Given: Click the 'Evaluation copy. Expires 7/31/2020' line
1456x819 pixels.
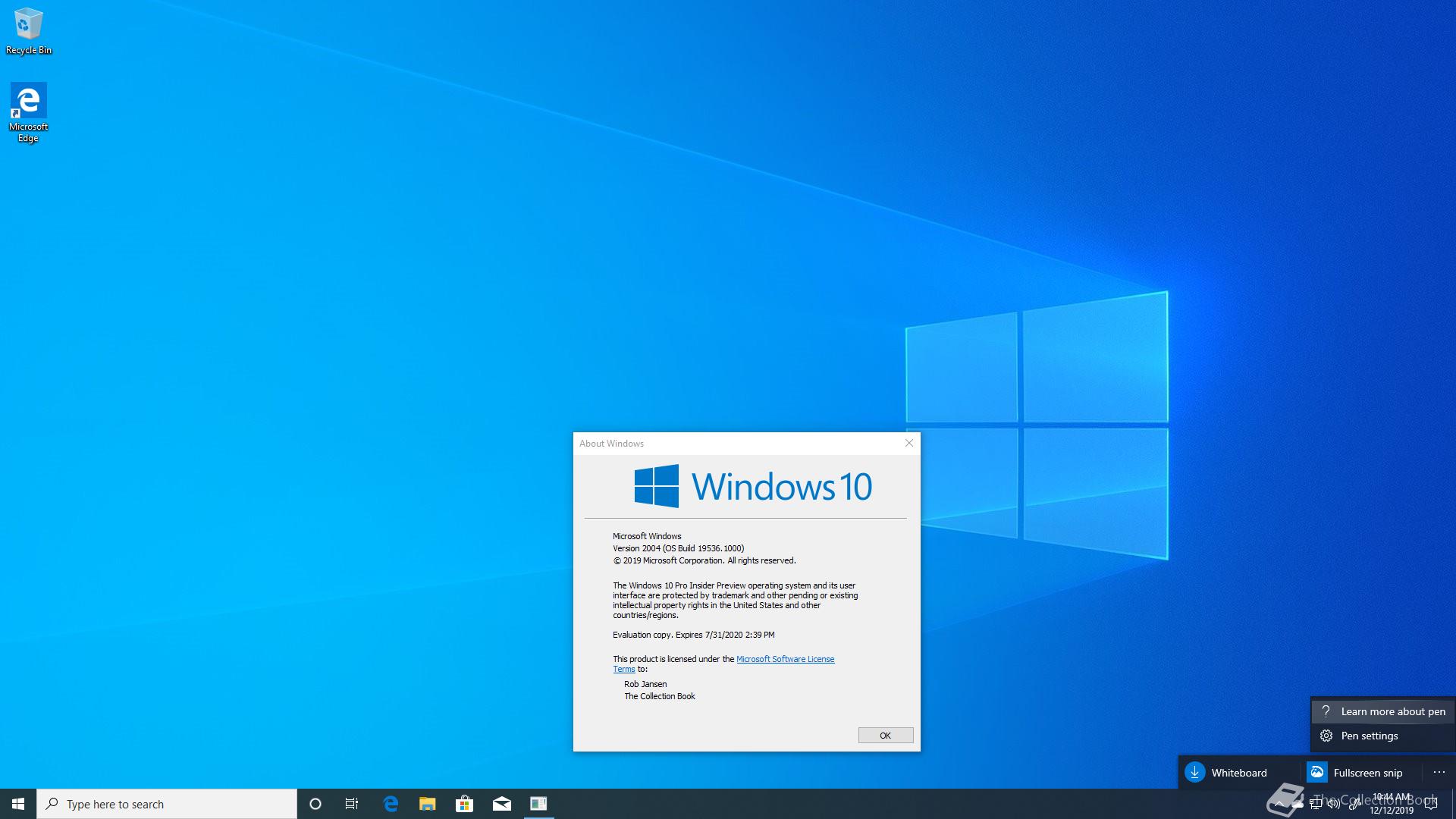Looking at the screenshot, I should [694, 635].
